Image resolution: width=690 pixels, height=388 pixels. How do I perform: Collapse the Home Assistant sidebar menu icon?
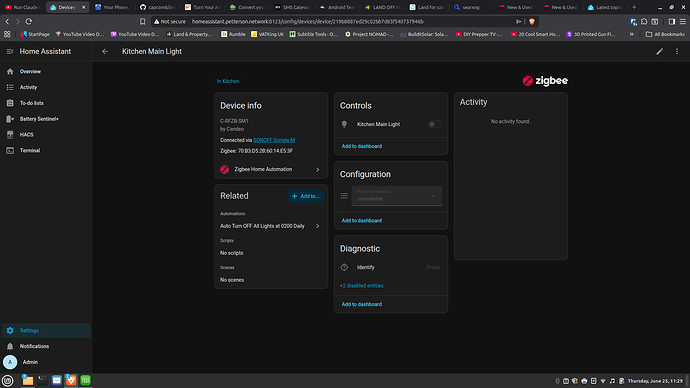[10, 51]
